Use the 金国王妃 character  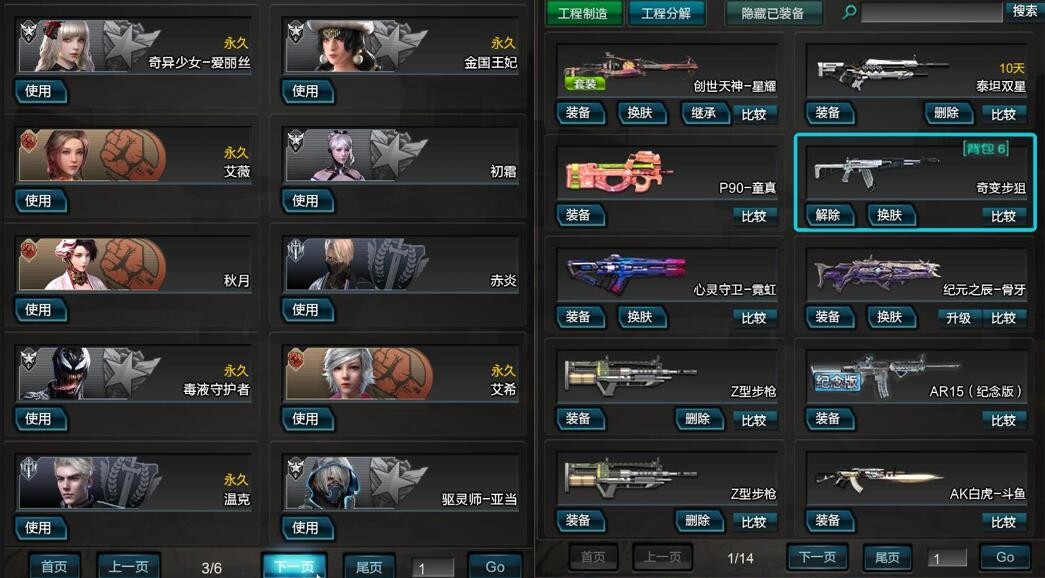[307, 91]
